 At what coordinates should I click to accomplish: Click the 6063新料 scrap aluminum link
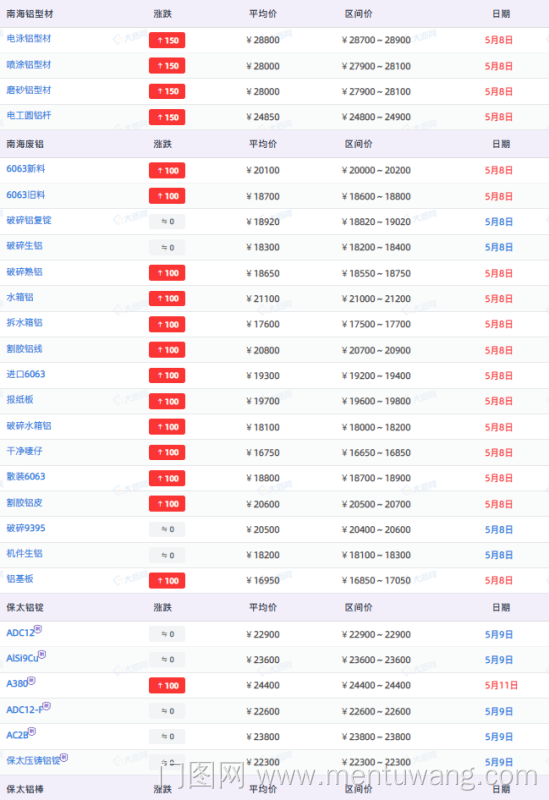[x=26, y=169]
